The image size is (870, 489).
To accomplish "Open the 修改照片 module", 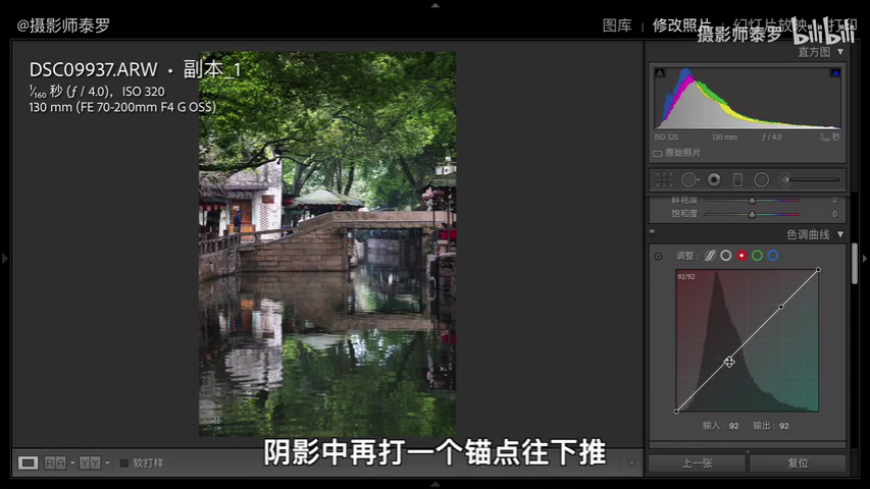I will [681, 26].
